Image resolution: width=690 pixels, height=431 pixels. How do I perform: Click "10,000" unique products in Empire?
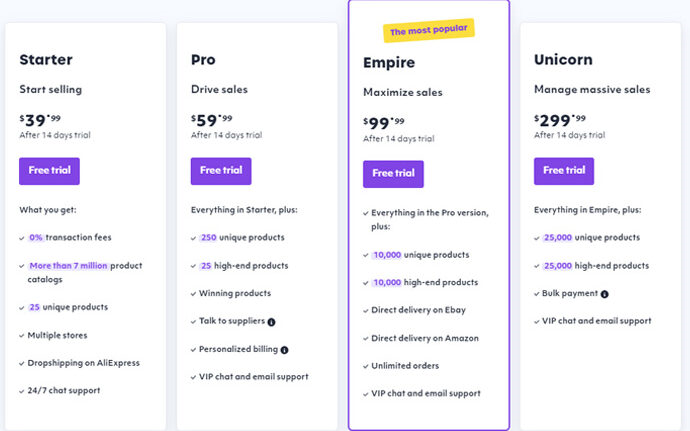click(x=392, y=255)
